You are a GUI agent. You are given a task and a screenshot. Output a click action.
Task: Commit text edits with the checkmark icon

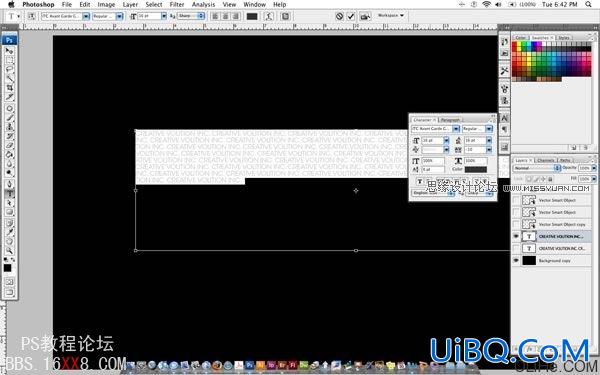(x=351, y=16)
